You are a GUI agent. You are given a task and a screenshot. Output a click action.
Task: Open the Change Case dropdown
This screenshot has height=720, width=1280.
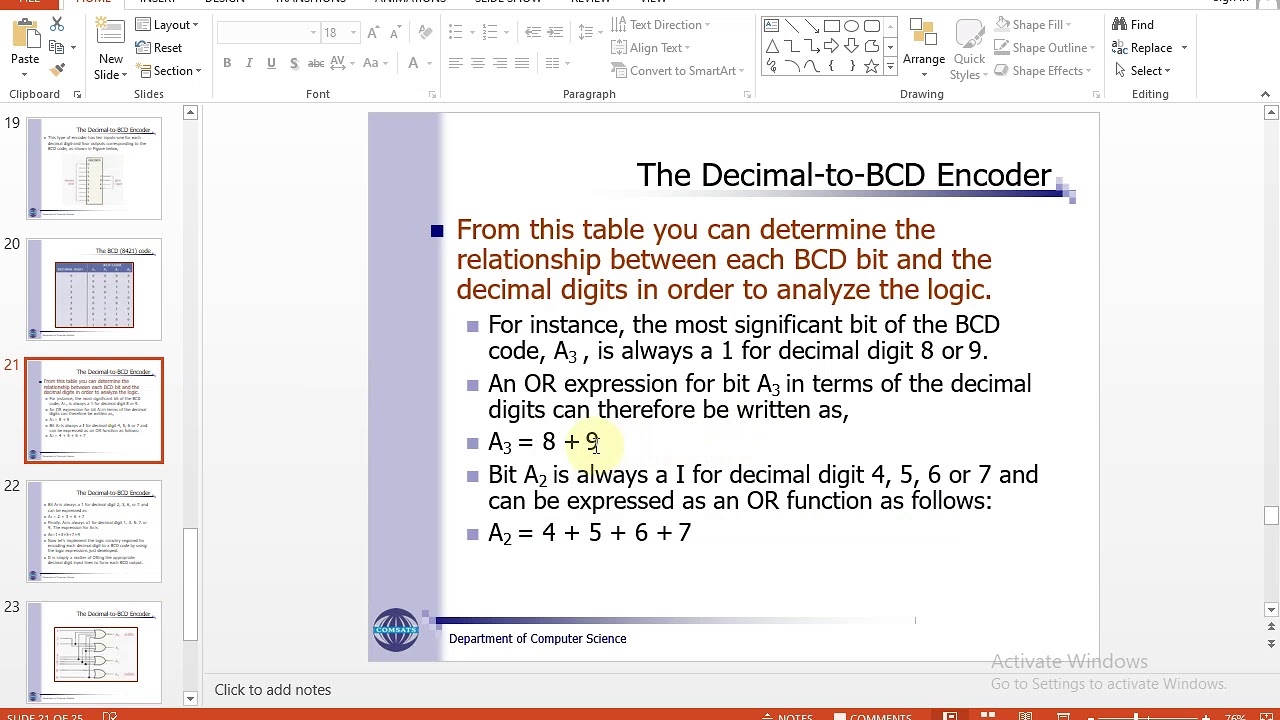click(376, 63)
